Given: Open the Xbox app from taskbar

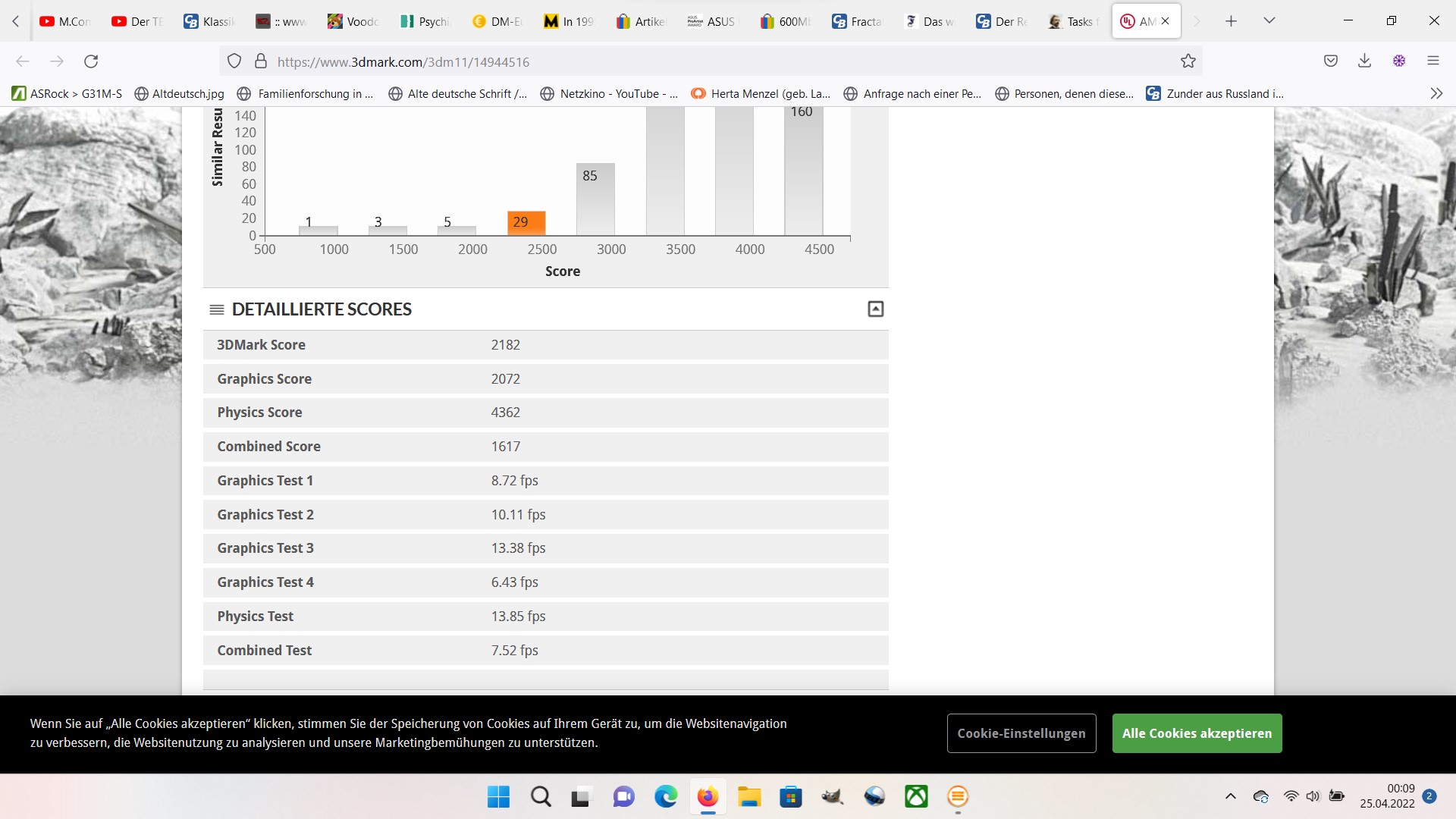Looking at the screenshot, I should (916, 797).
